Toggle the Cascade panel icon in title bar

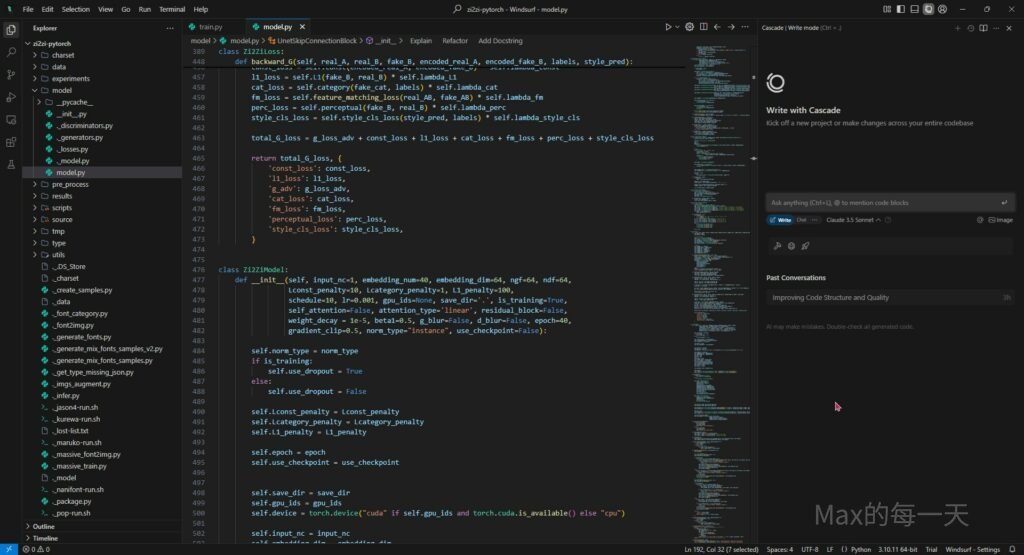(x=928, y=9)
